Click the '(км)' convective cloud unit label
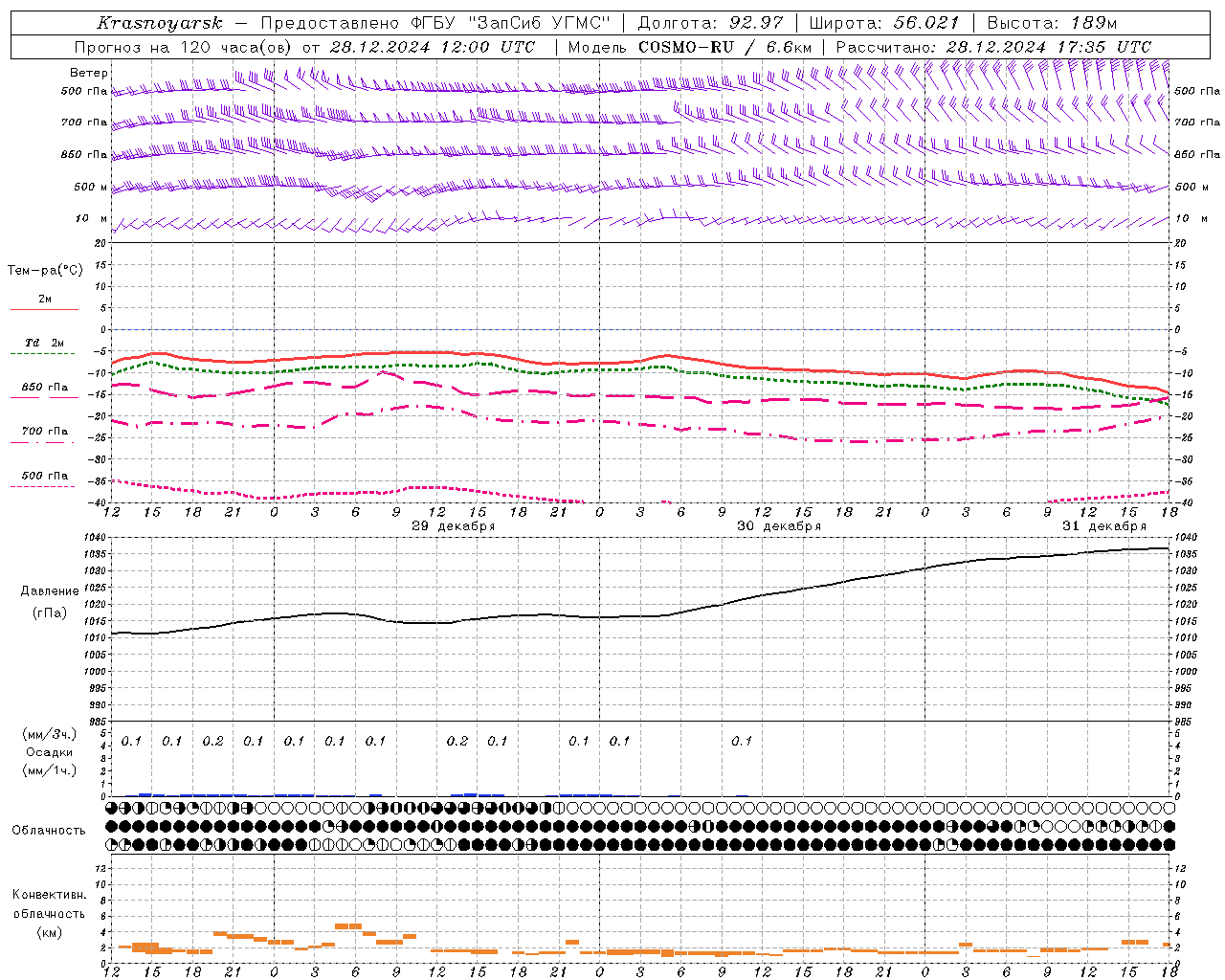 point(50,932)
